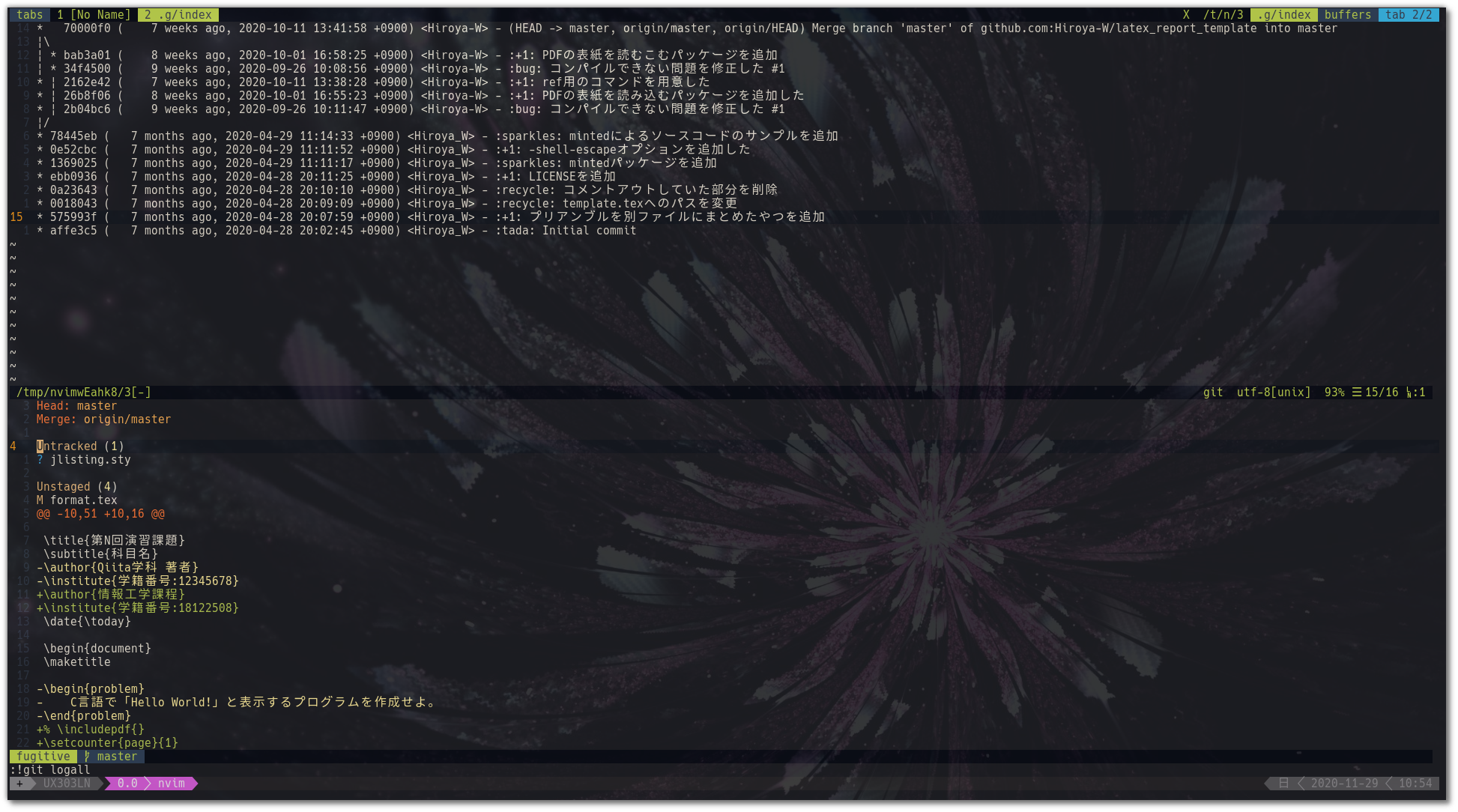Click the 'tab 2/2' indicator

point(1408,15)
